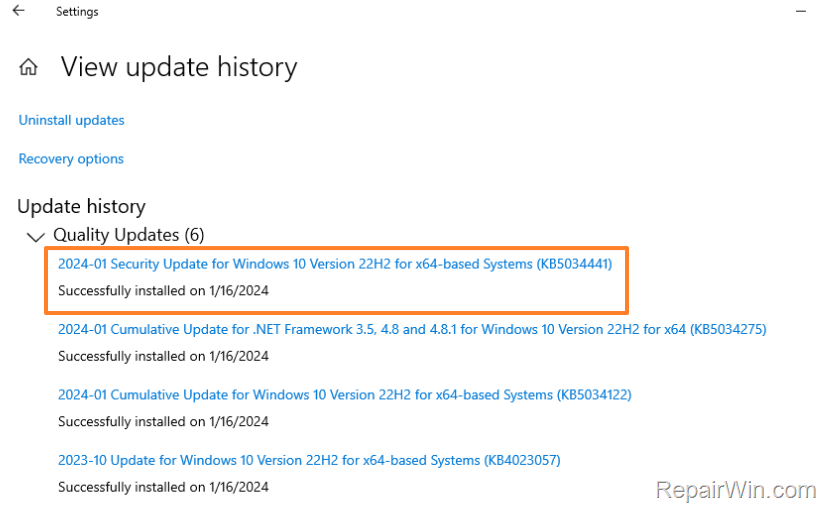Click the install status below KB5034122

click(163, 422)
